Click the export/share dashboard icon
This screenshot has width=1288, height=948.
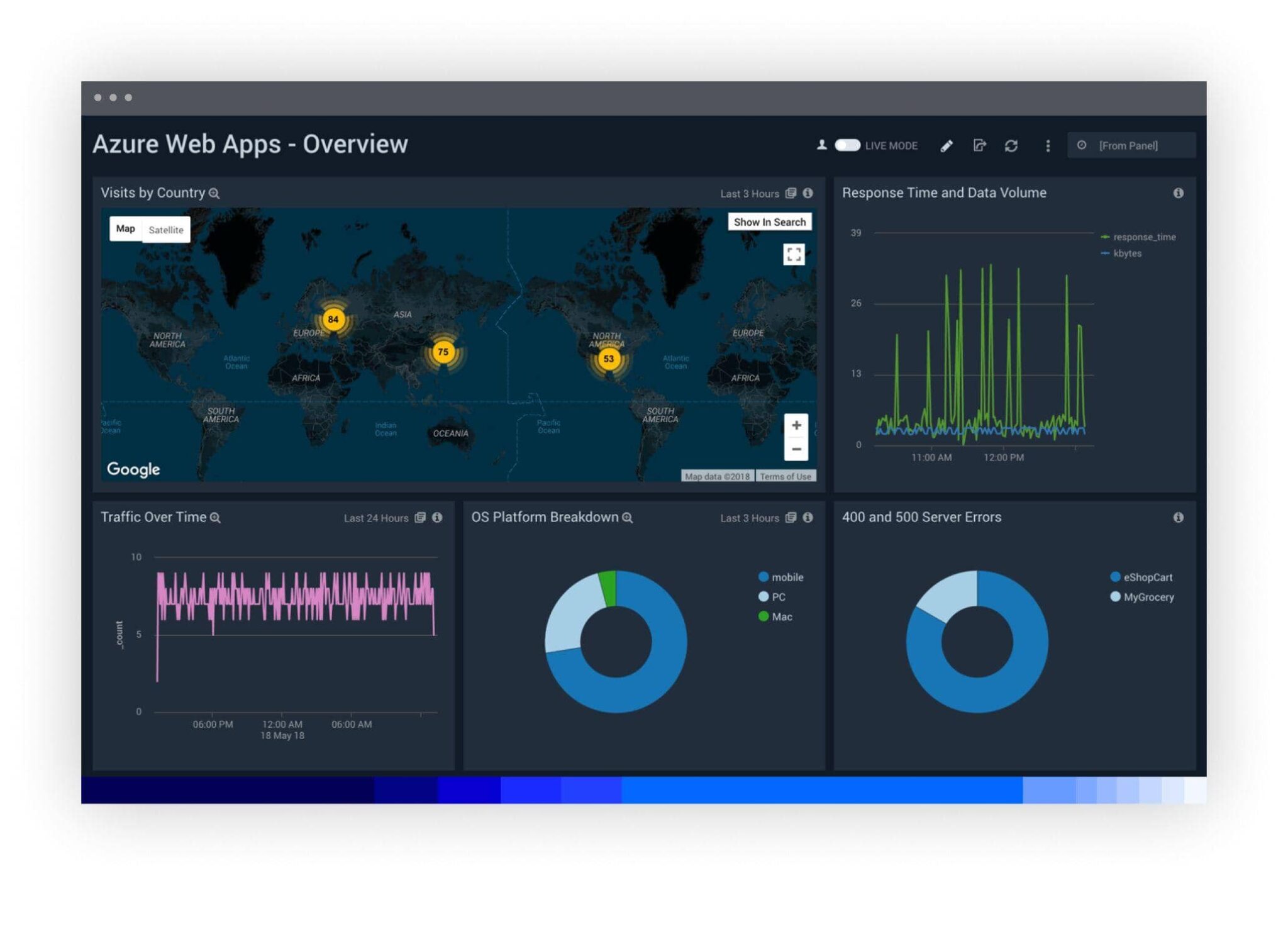(x=979, y=145)
